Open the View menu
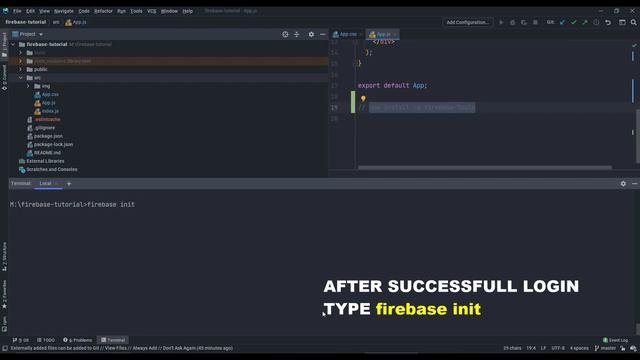This screenshot has width=640, height=360. [44, 11]
